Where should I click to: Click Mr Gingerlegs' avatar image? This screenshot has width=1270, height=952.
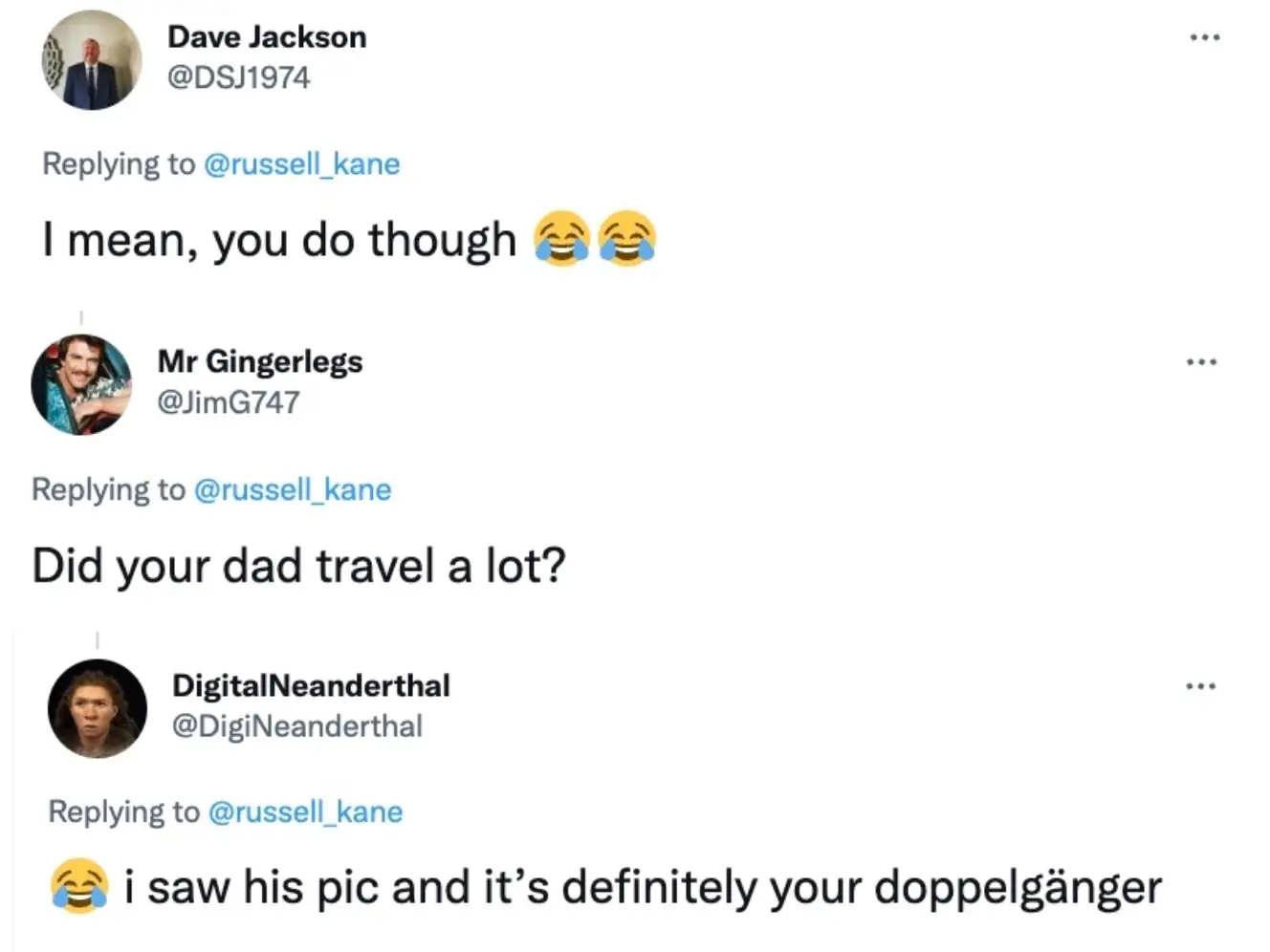81,384
